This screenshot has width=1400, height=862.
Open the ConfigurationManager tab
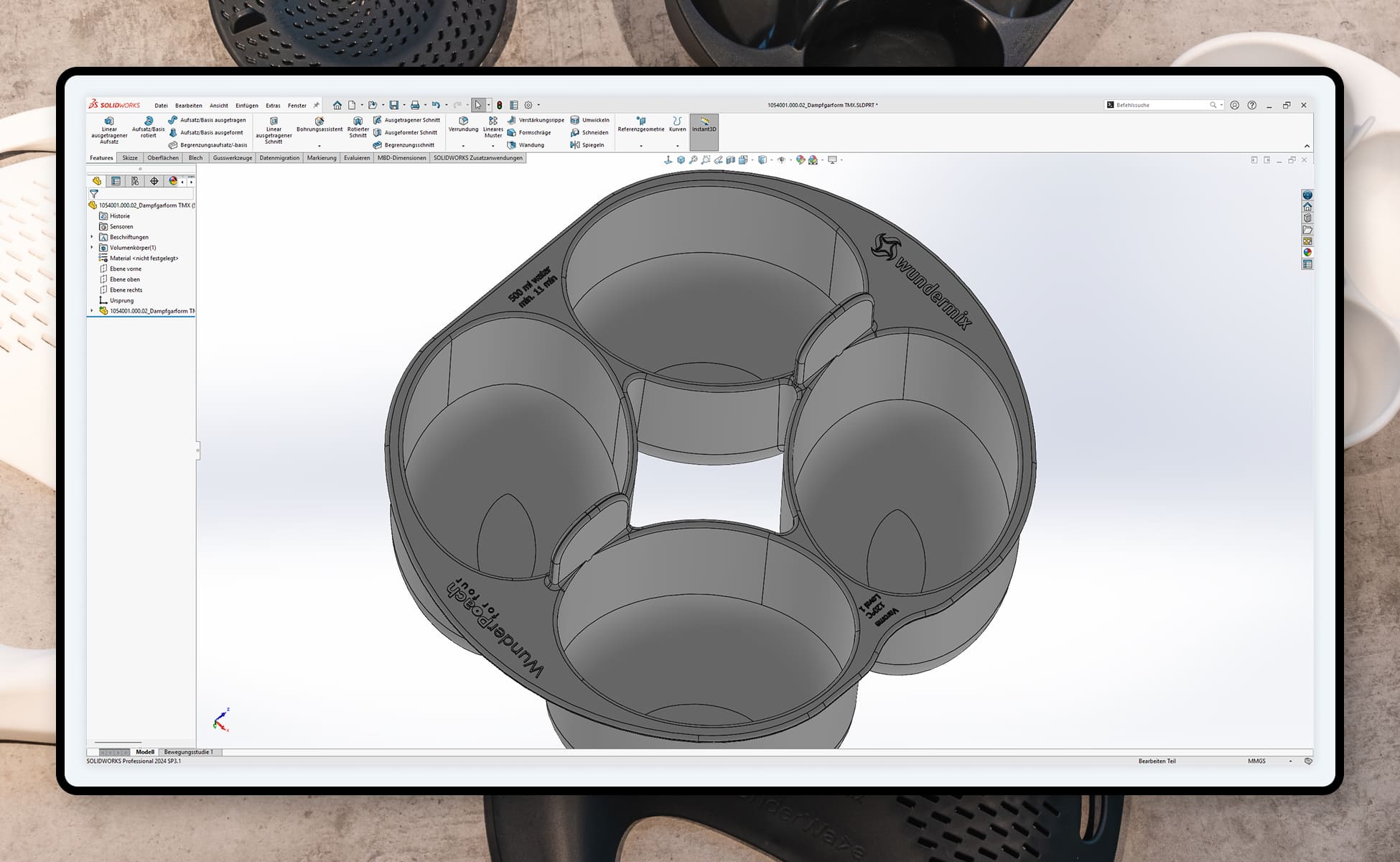[135, 181]
